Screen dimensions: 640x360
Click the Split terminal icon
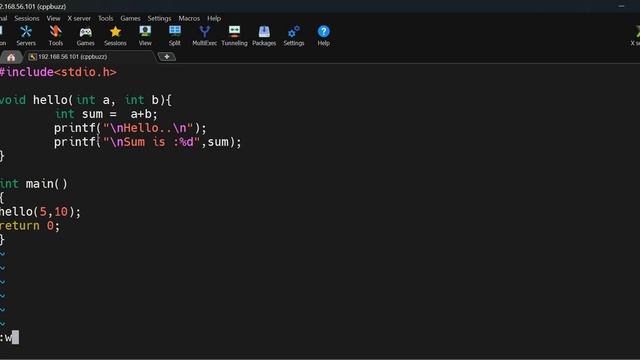[175, 36]
